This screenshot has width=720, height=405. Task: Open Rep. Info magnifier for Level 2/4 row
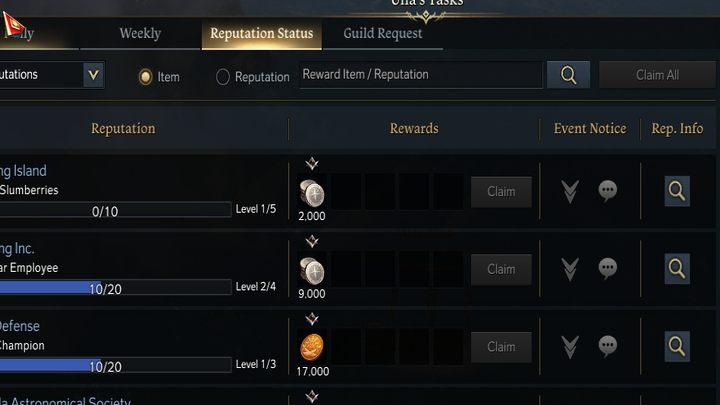[x=677, y=269]
